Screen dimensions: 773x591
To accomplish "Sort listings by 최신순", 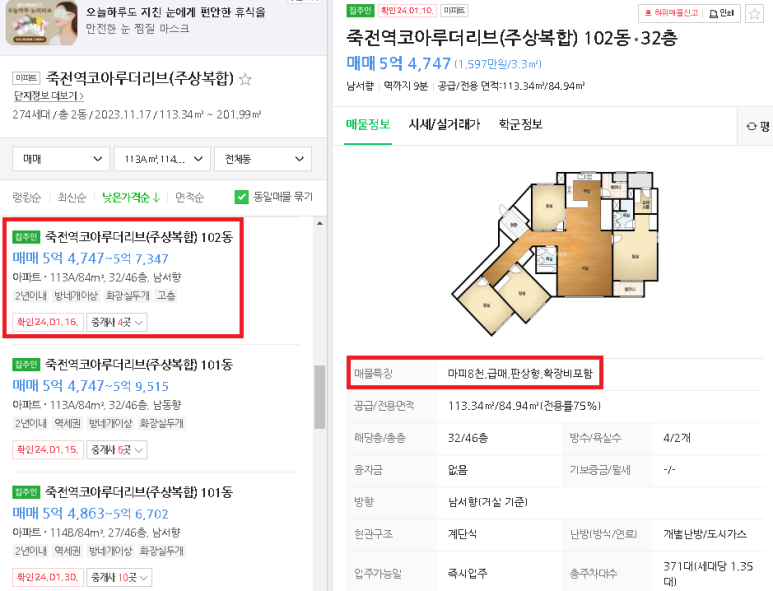I will tap(71, 198).
